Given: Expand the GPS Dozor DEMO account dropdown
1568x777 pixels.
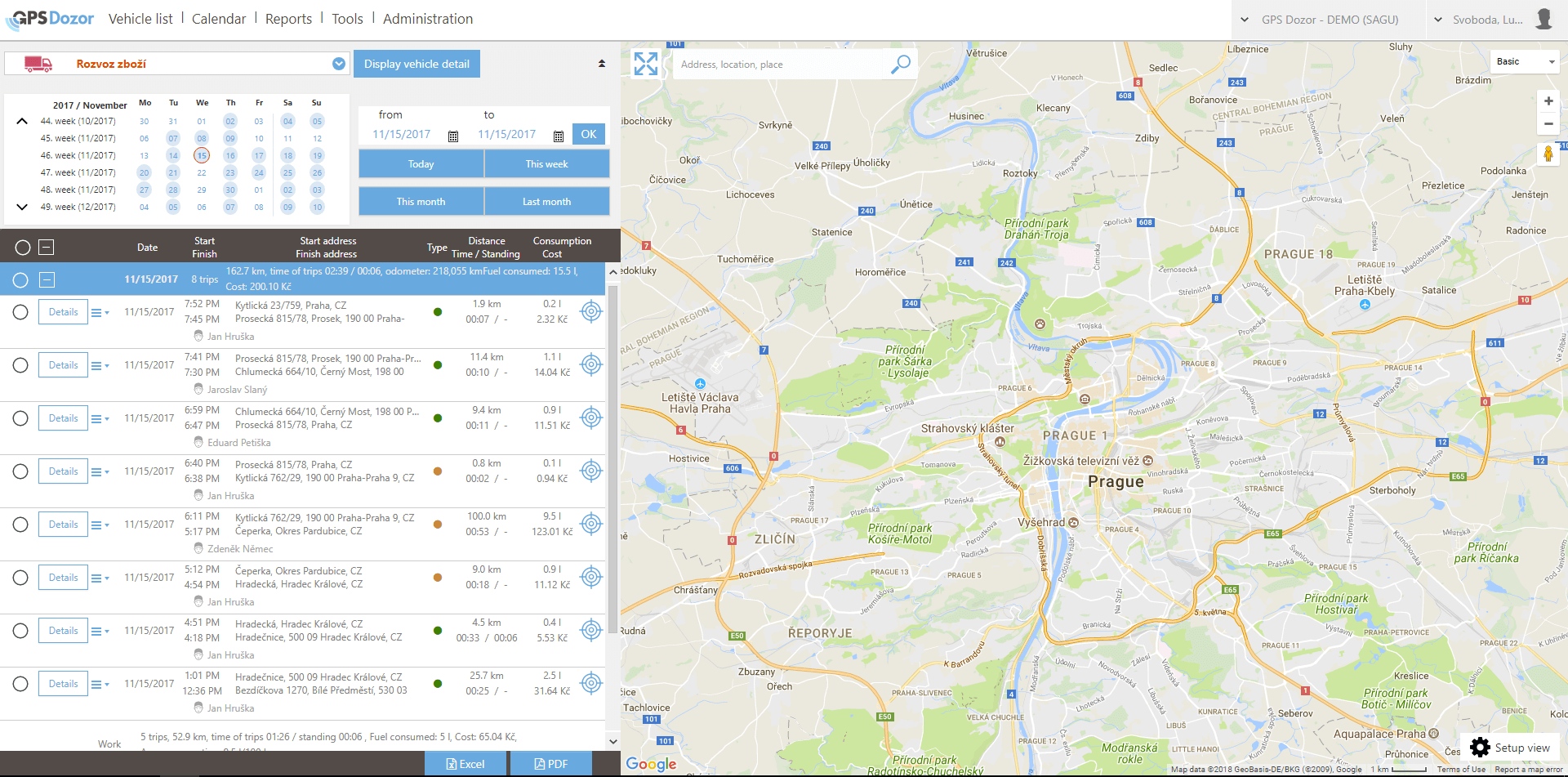Looking at the screenshot, I should pyautogui.click(x=1245, y=20).
